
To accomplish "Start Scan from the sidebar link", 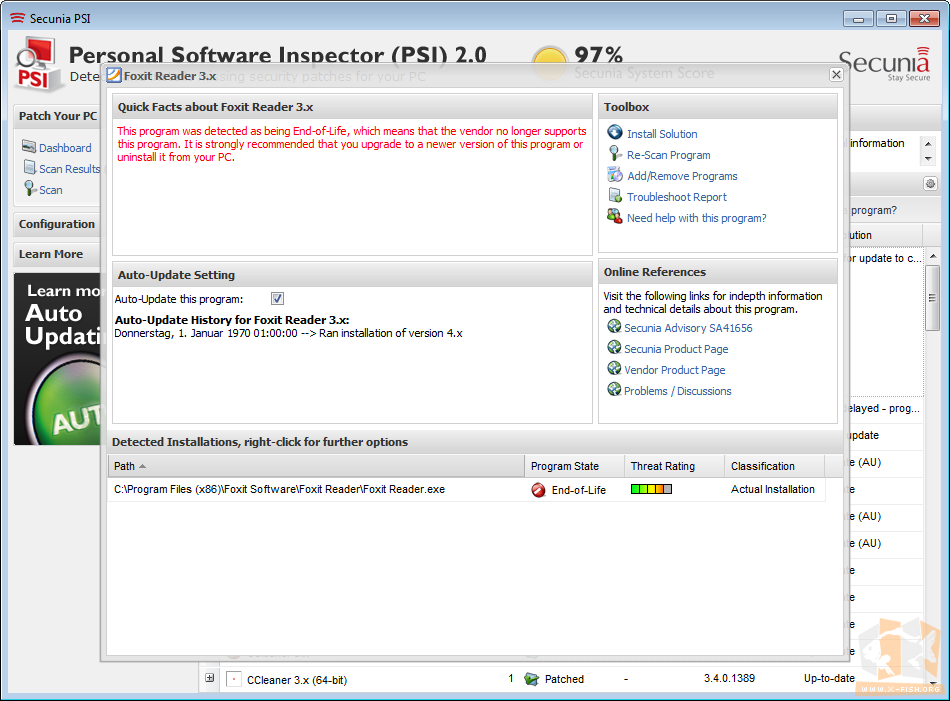I will (51, 190).
